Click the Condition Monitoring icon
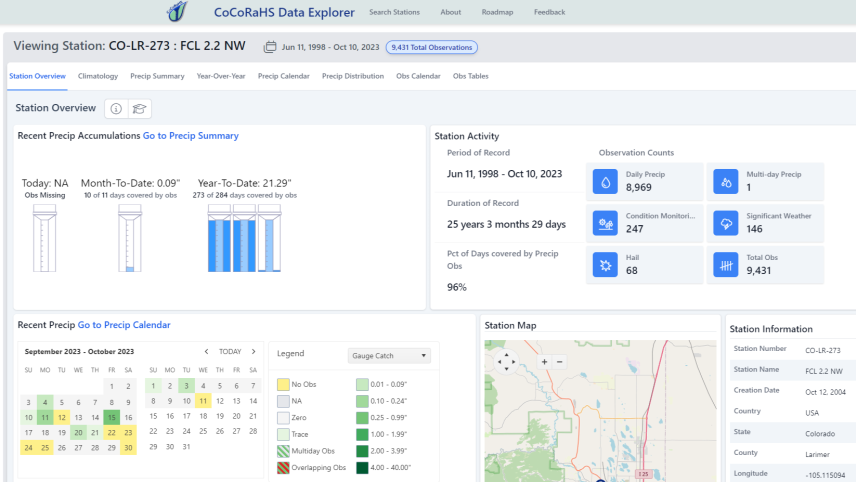Screen dimensions: 856x482 tap(605, 223)
